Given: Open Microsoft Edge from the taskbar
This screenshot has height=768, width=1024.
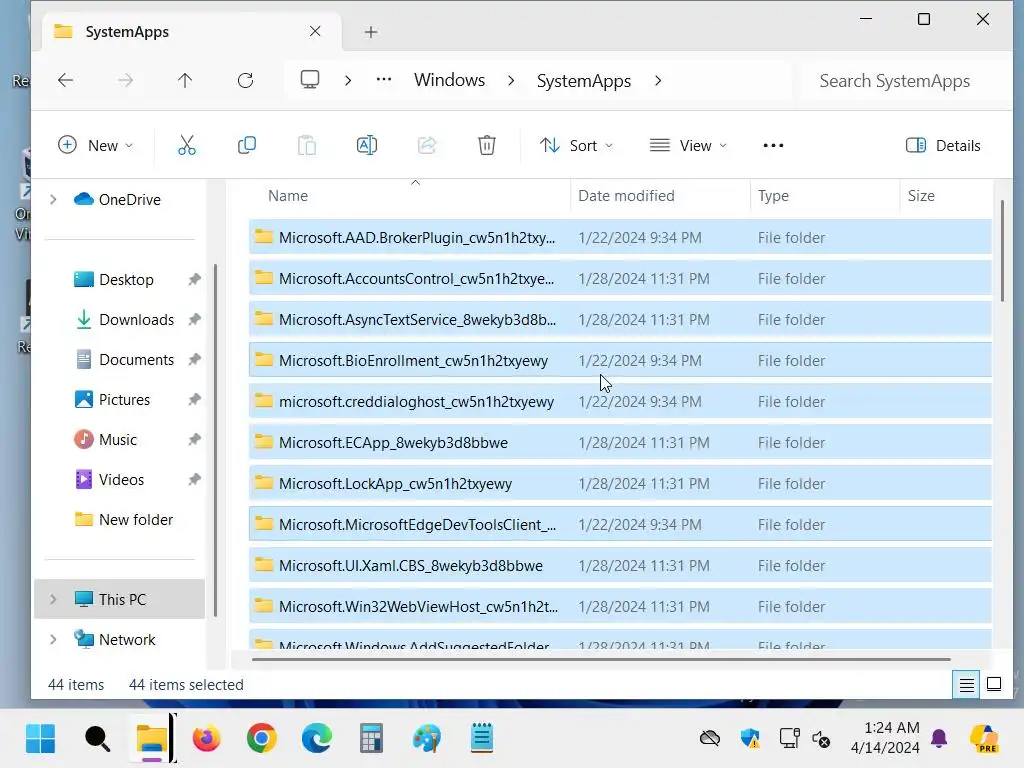Looking at the screenshot, I should pyautogui.click(x=317, y=739).
